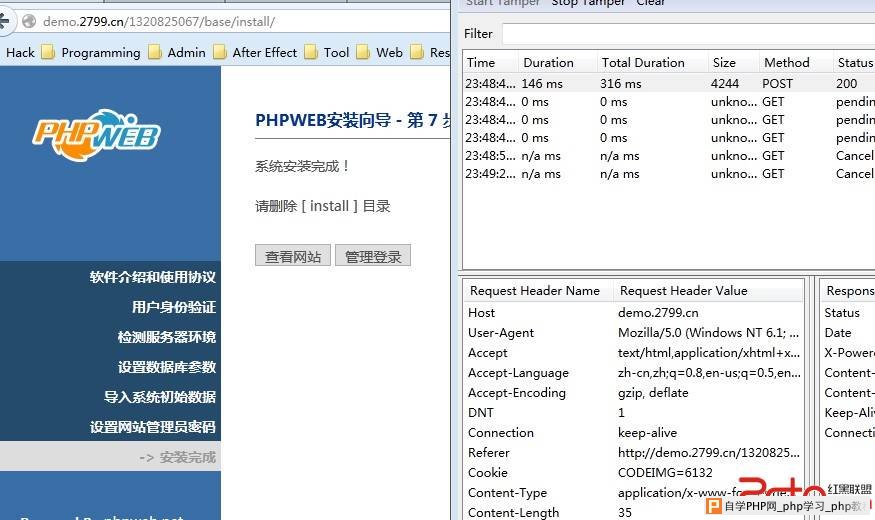
Task: Click 软件介绍和使用协议 step in sidebar
Action: point(152,277)
